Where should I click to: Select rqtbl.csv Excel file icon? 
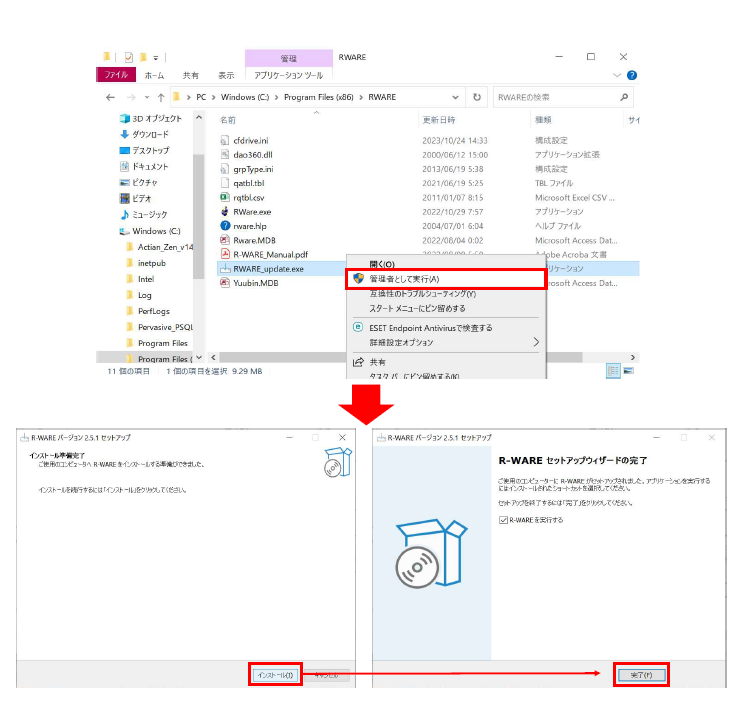pos(225,197)
